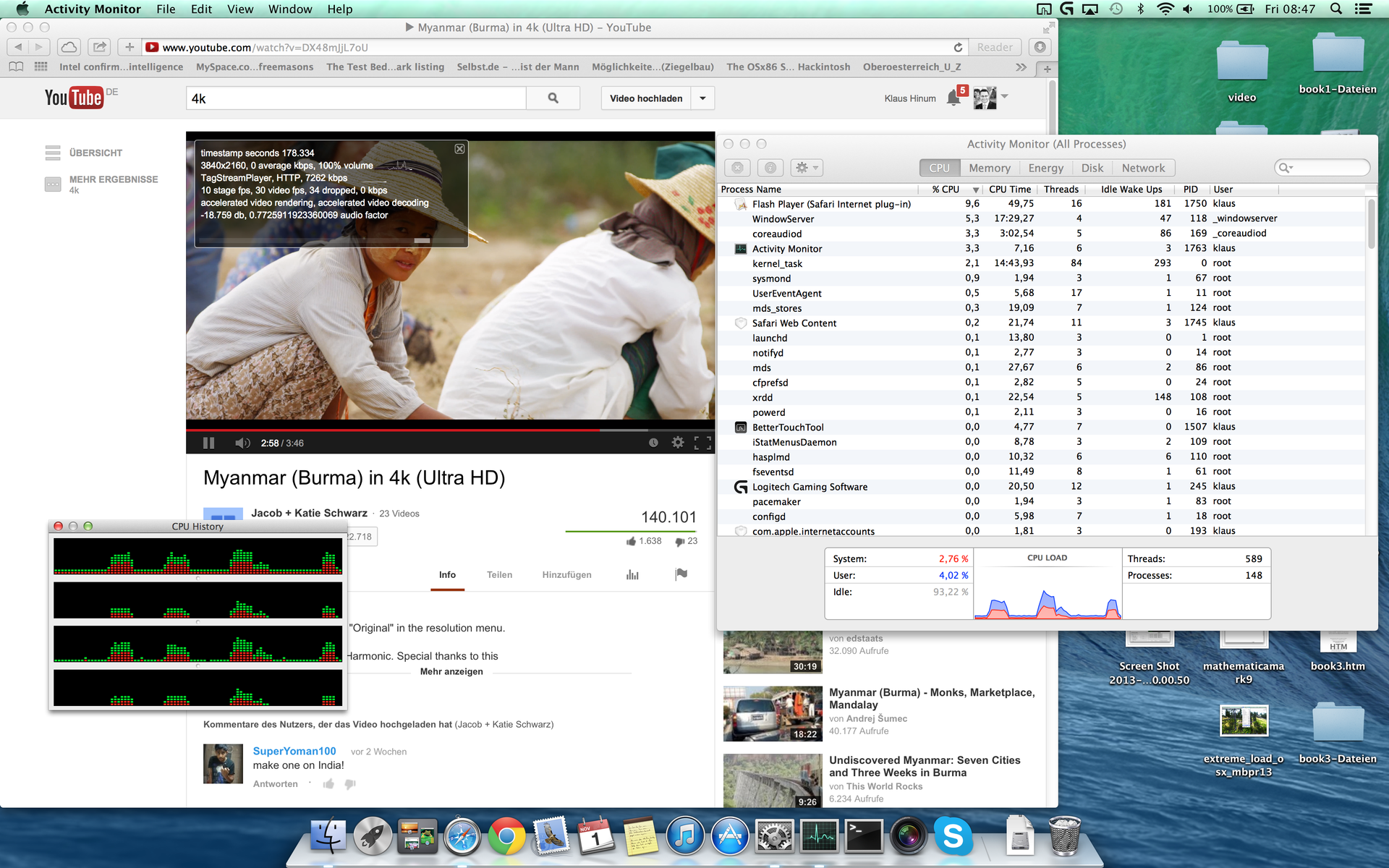
Task: Reload the page in Safari
Action: [958, 47]
